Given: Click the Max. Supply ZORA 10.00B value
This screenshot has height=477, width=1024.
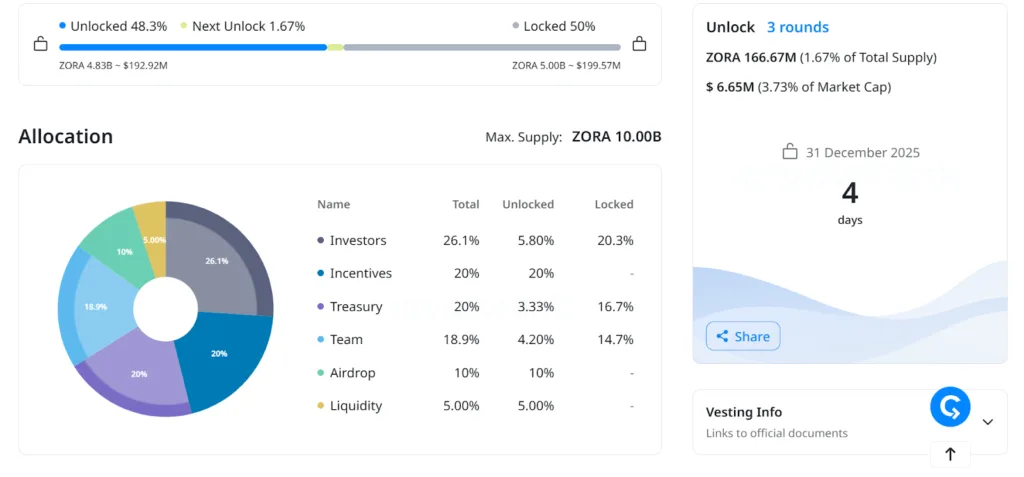Looking at the screenshot, I should pyautogui.click(x=616, y=137).
